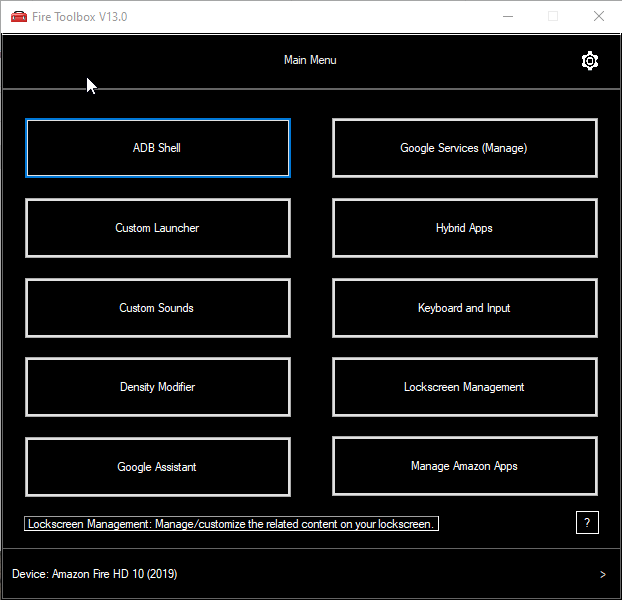This screenshot has width=622, height=600.
Task: Go to Lockscreen Management
Action: [465, 387]
